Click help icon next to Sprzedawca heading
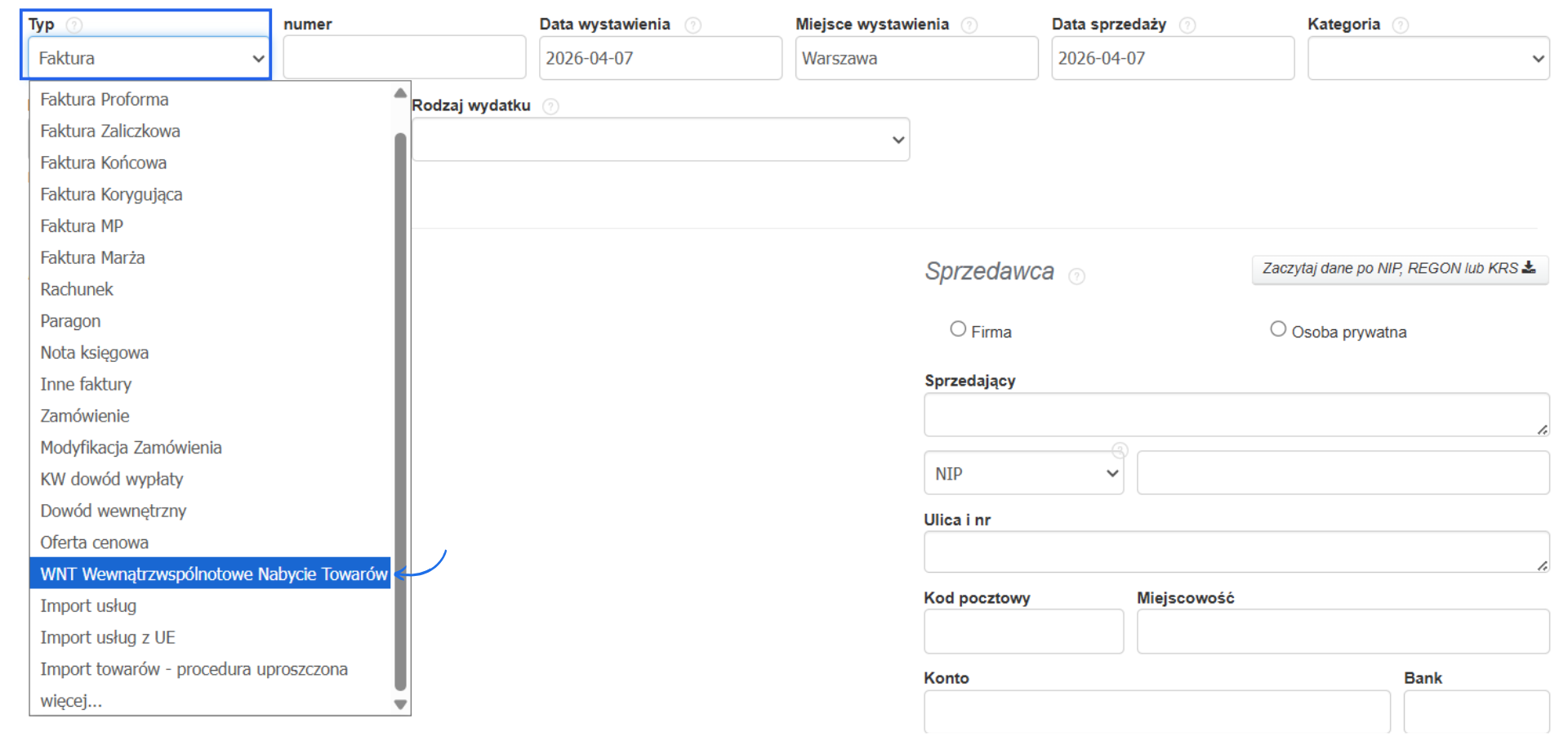This screenshot has height=741, width=1568. [1077, 276]
